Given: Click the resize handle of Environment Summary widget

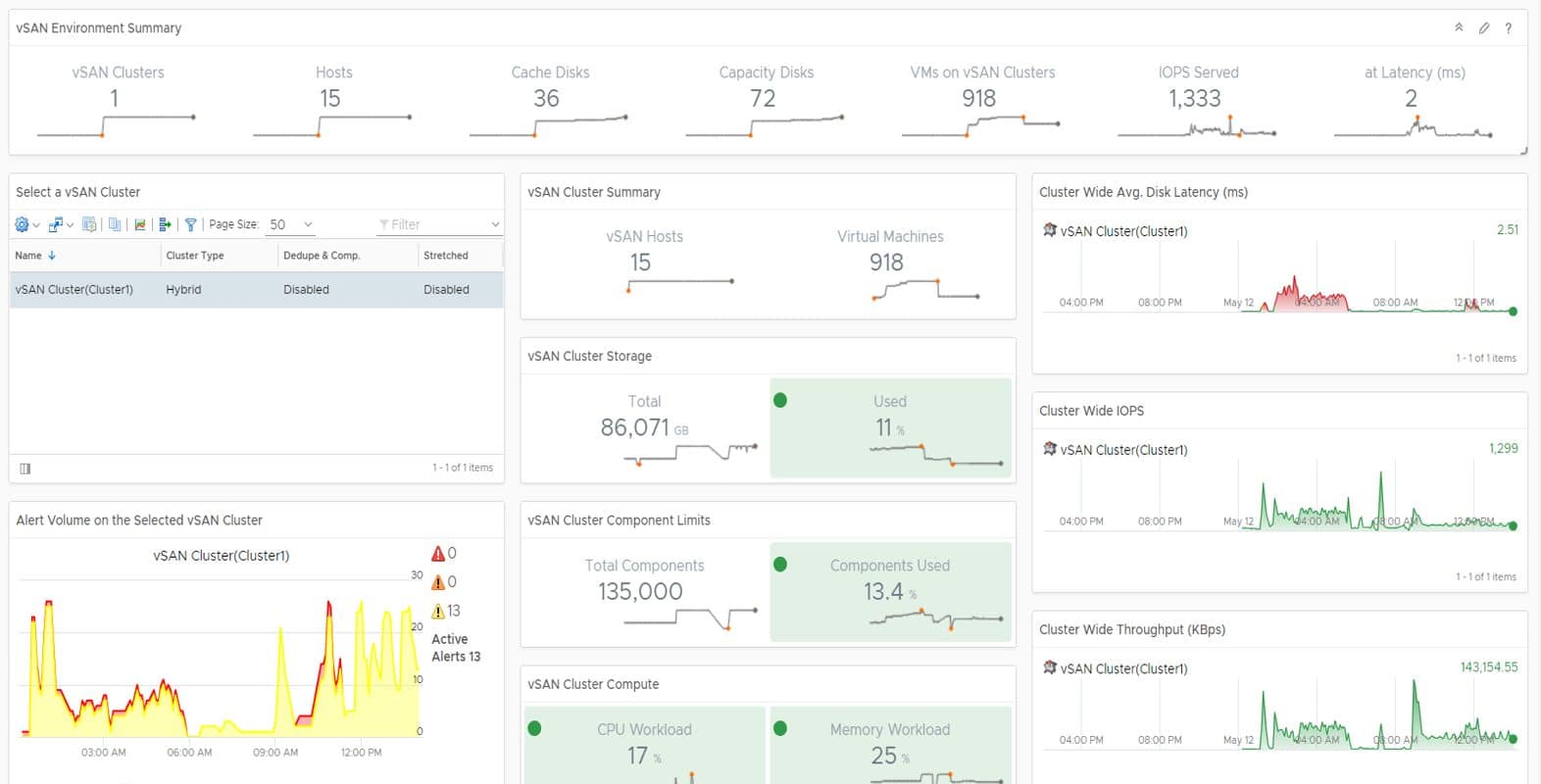Looking at the screenshot, I should [x=1523, y=151].
